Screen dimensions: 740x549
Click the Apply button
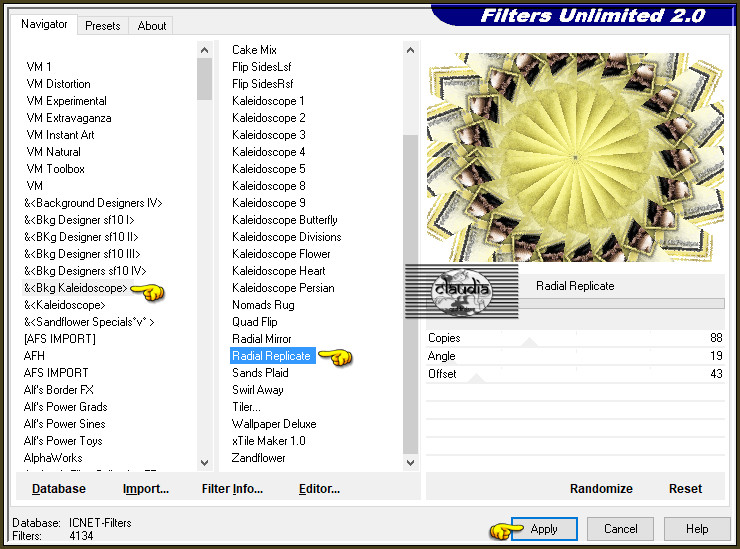(x=544, y=529)
